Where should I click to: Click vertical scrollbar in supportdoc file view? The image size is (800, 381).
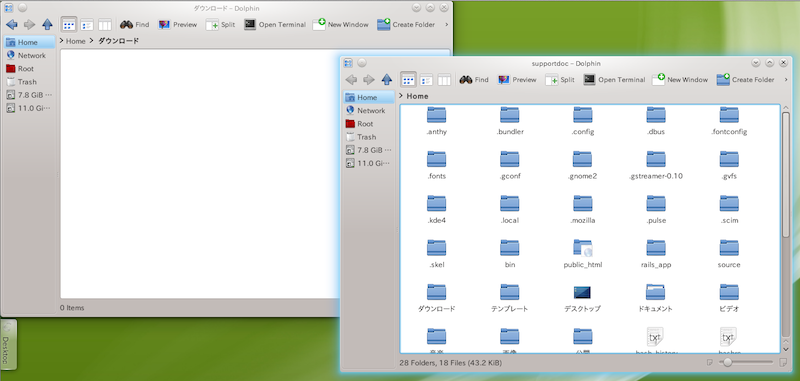[786, 174]
